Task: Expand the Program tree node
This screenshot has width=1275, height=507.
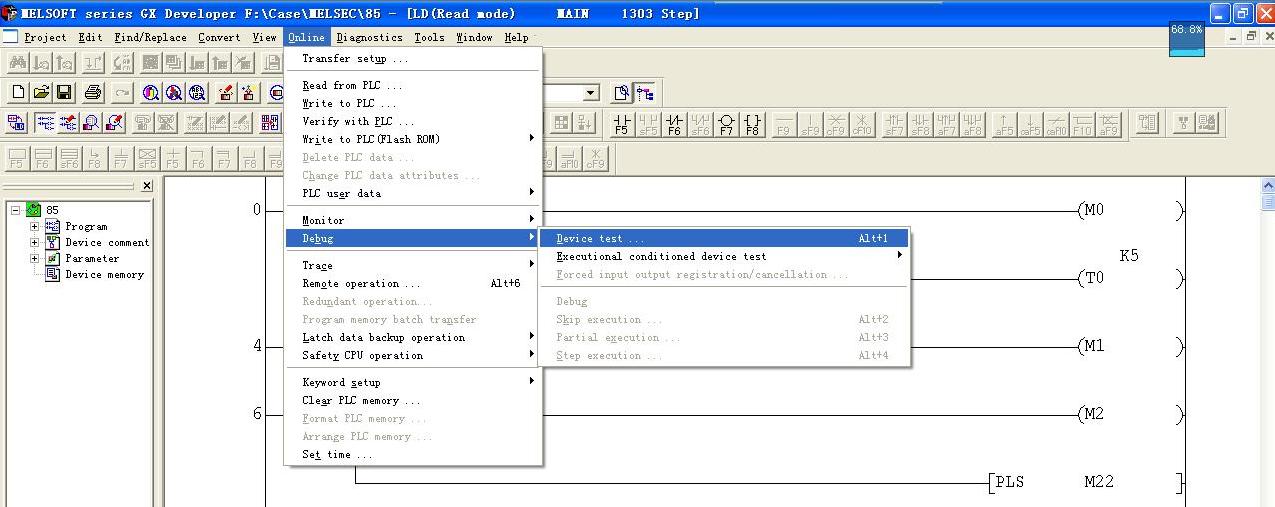Action: coord(34,227)
